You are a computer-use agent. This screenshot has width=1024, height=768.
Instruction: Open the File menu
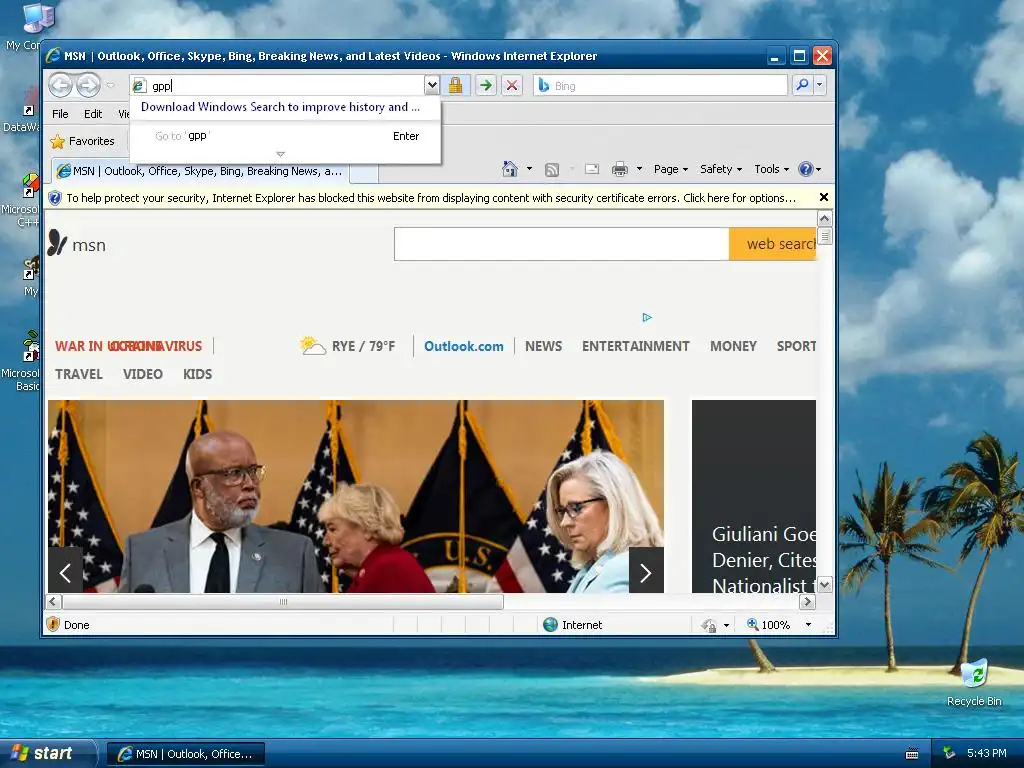coord(60,114)
